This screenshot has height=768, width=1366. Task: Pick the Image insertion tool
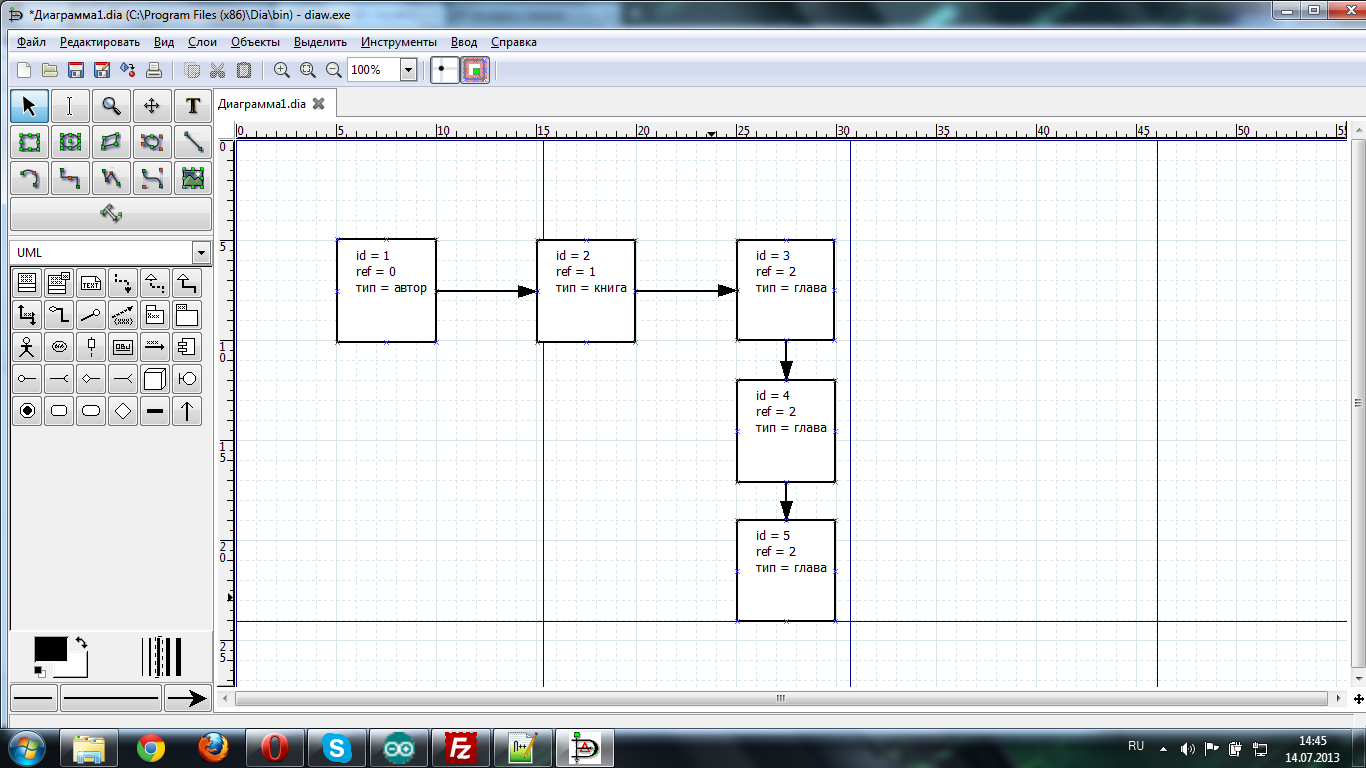(193, 178)
